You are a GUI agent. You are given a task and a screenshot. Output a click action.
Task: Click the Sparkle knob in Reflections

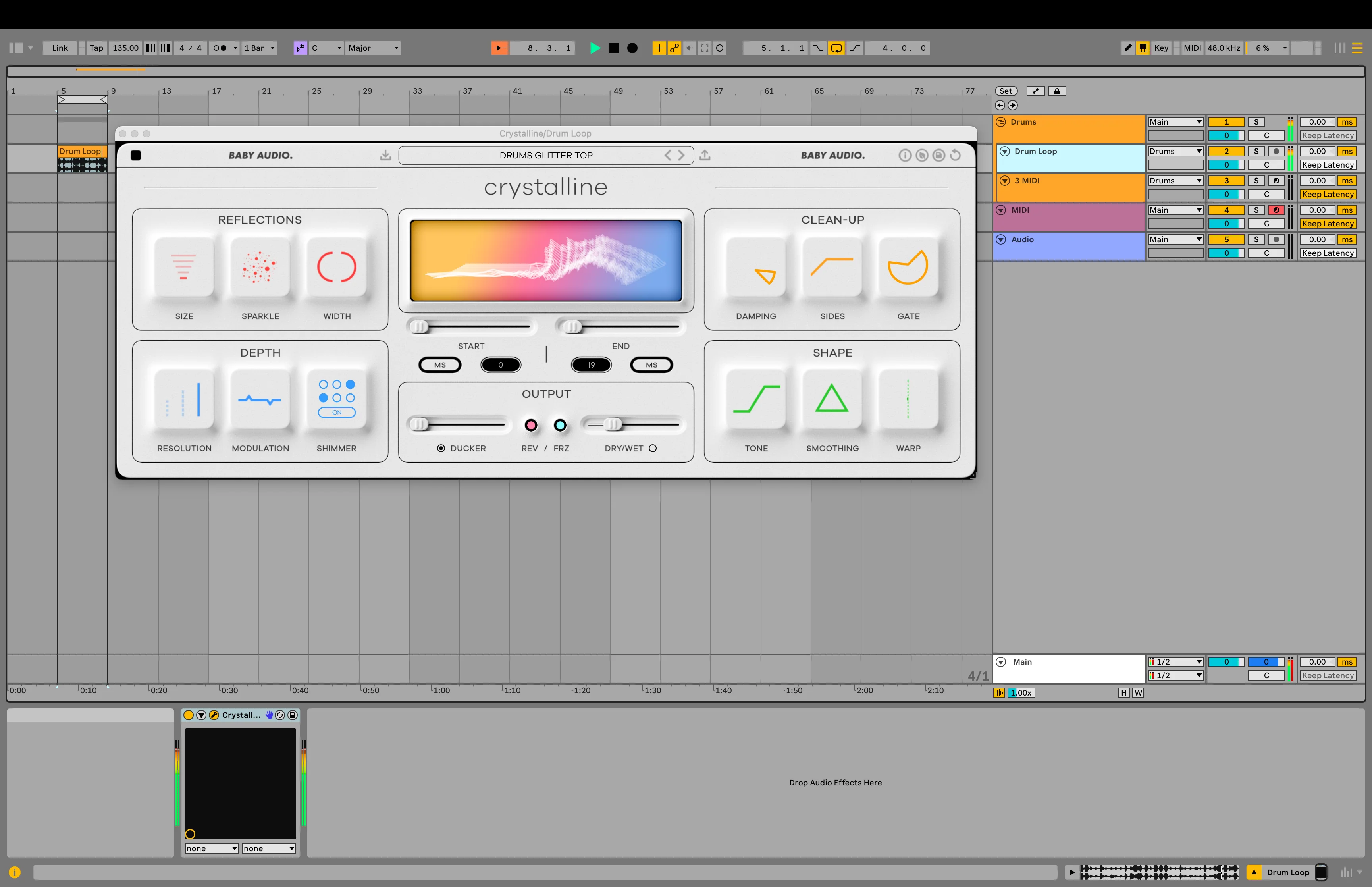point(260,267)
